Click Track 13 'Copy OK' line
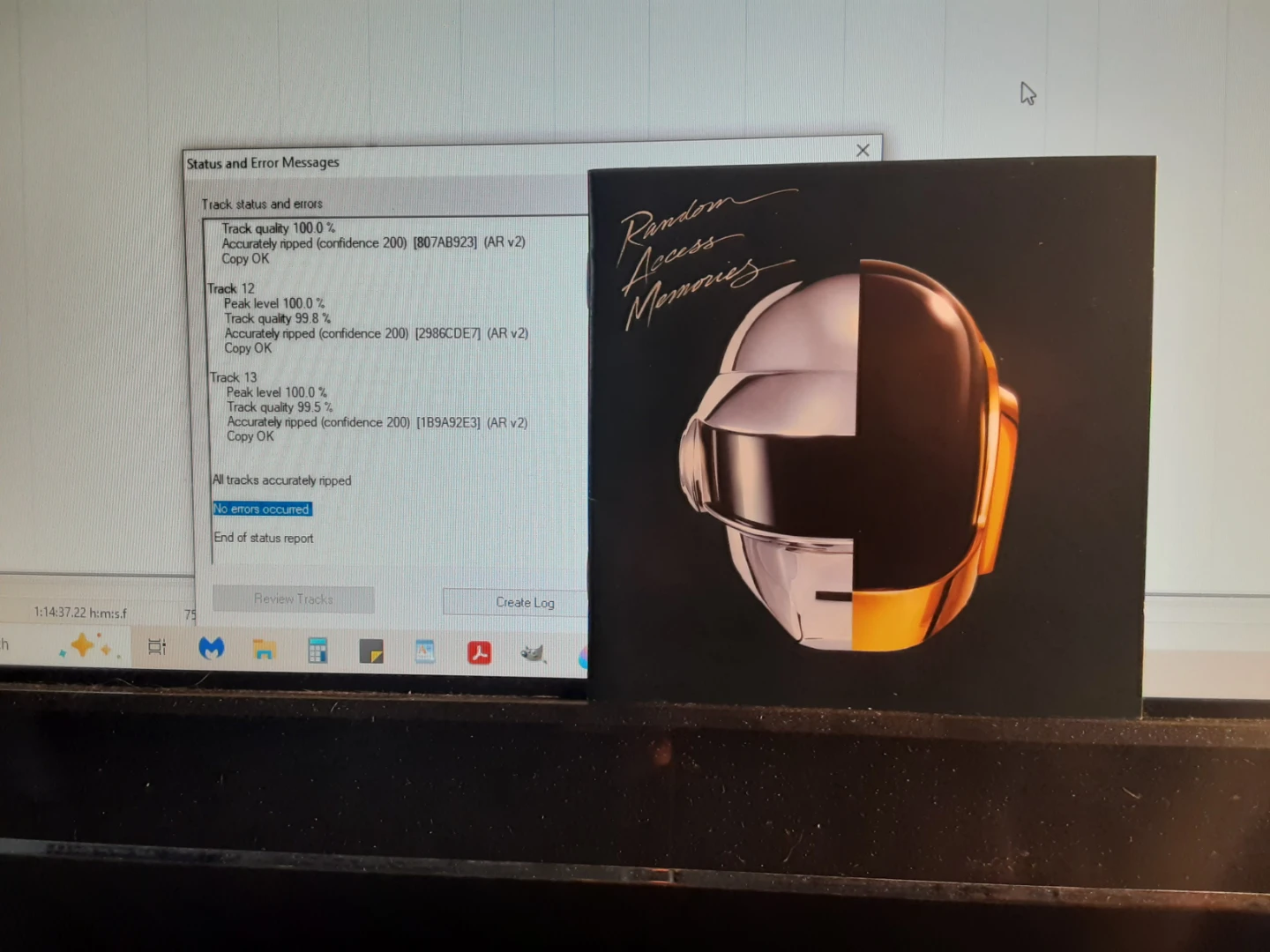 point(250,436)
